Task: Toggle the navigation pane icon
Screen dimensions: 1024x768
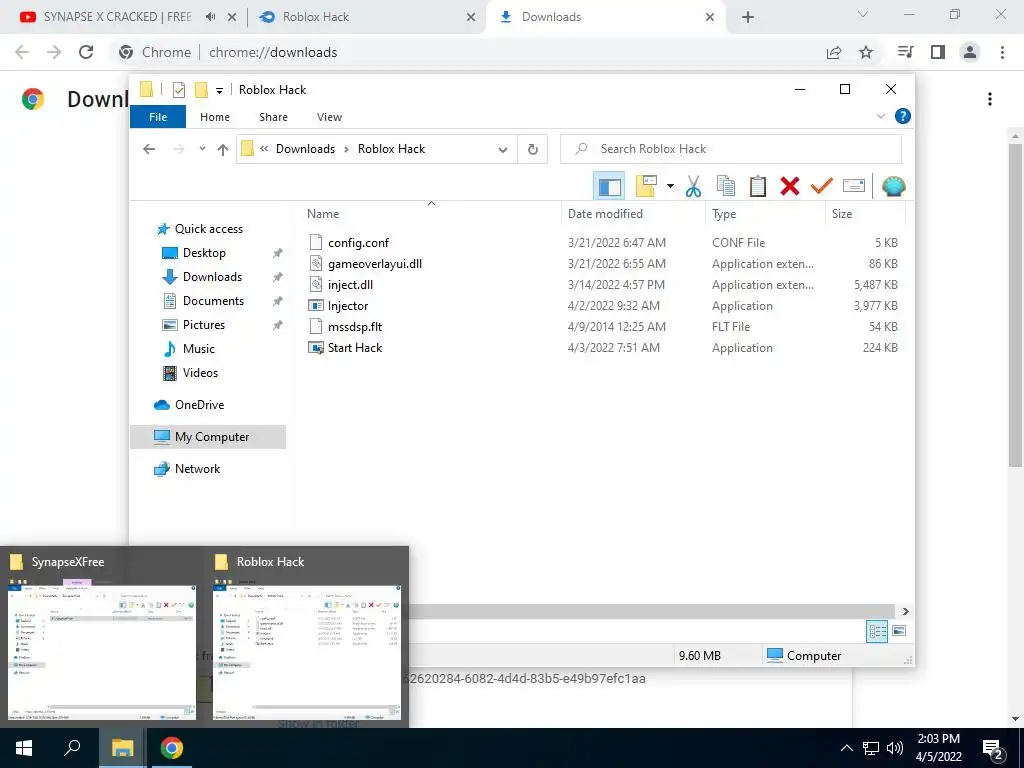Action: 609,186
